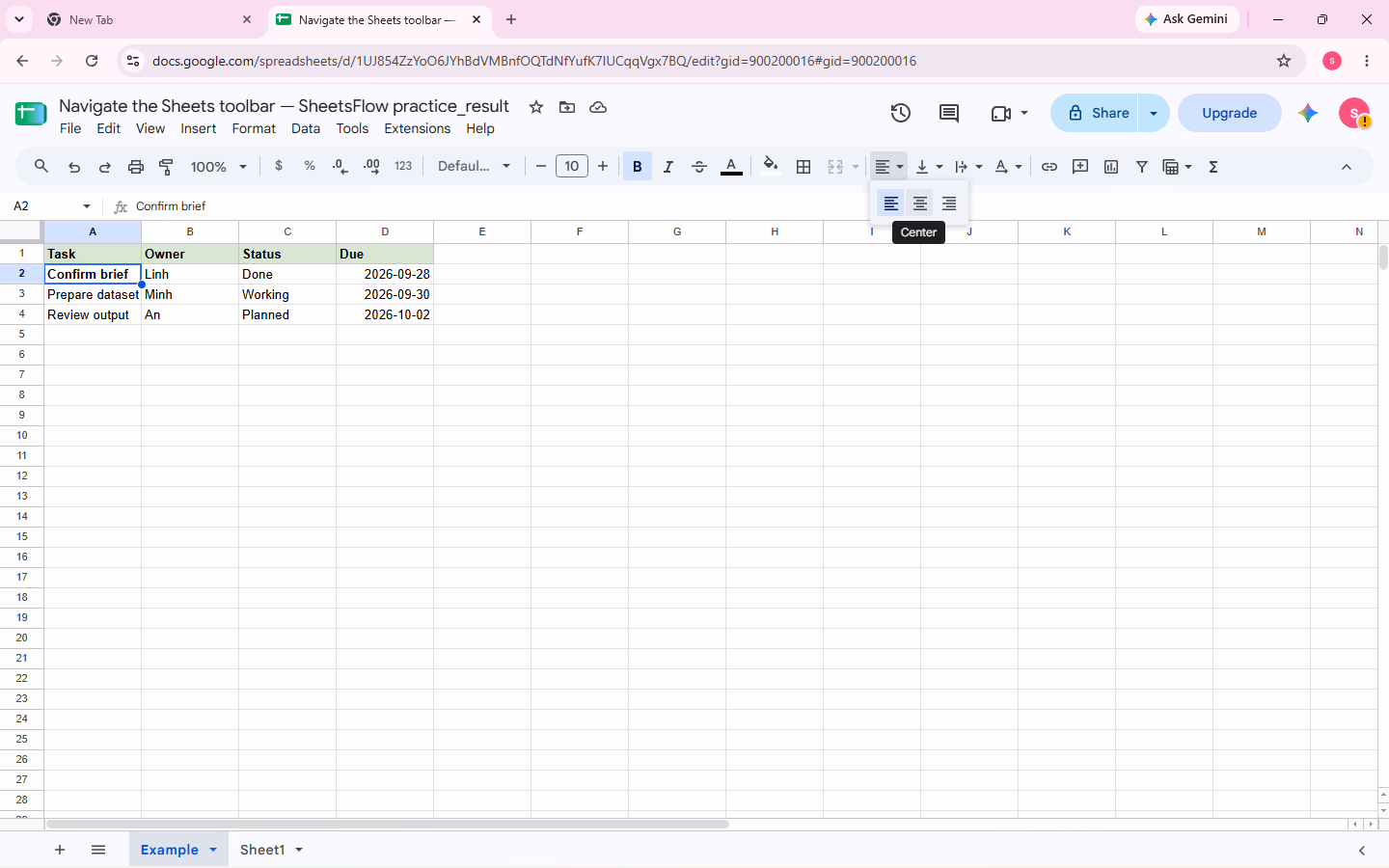1389x868 pixels.
Task: Open the zoom 100% dropdown
Action: point(219,167)
